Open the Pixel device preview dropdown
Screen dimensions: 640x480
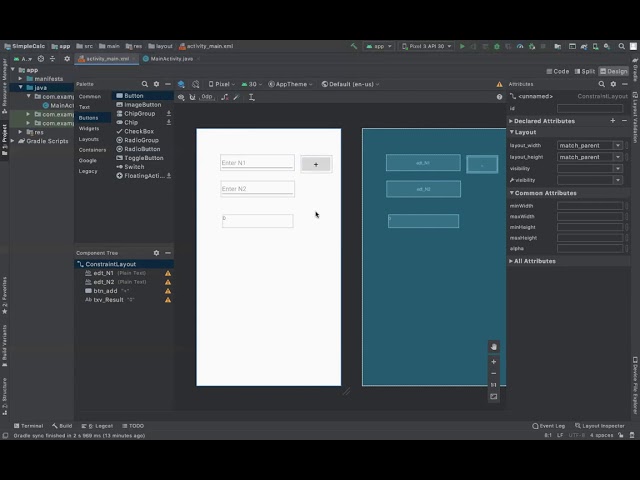pyautogui.click(x=222, y=84)
